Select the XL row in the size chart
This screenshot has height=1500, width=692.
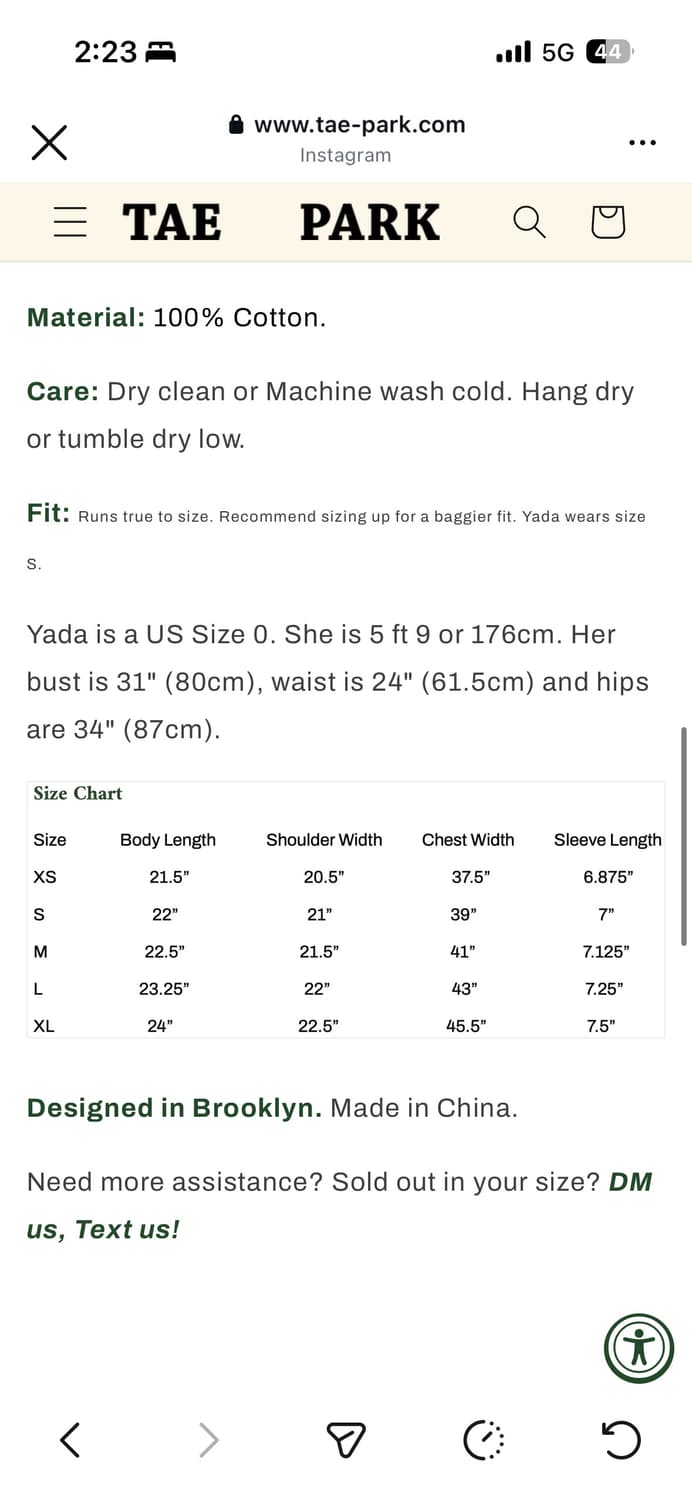pos(44,1026)
